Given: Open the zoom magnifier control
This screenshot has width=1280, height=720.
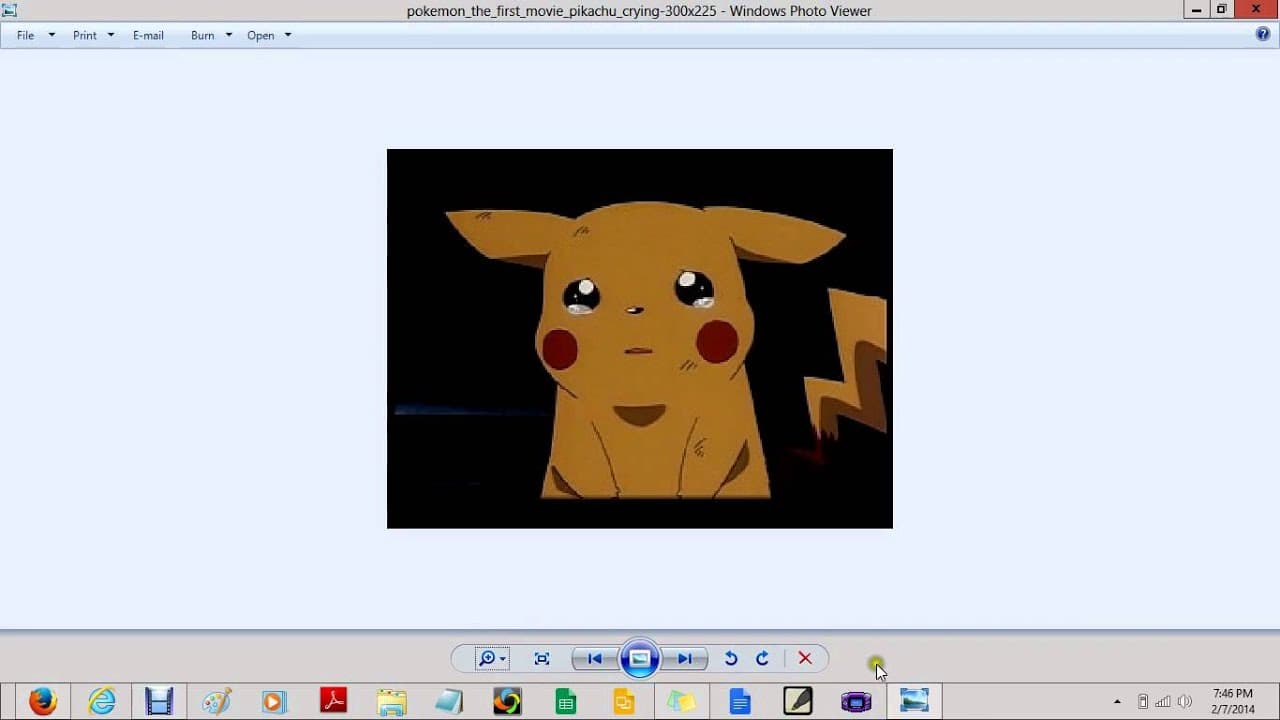Looking at the screenshot, I should (491, 658).
